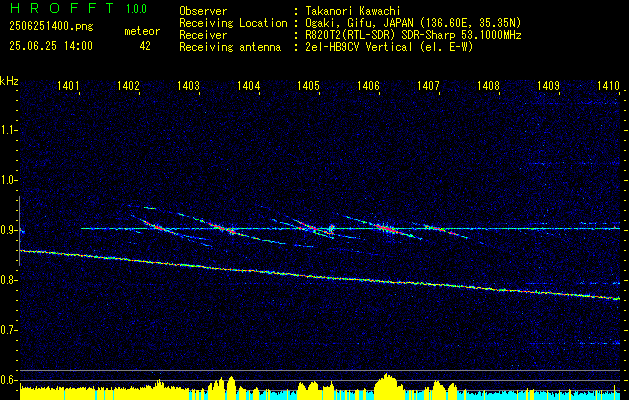Click the 1404 time marker

pyautogui.click(x=248, y=85)
